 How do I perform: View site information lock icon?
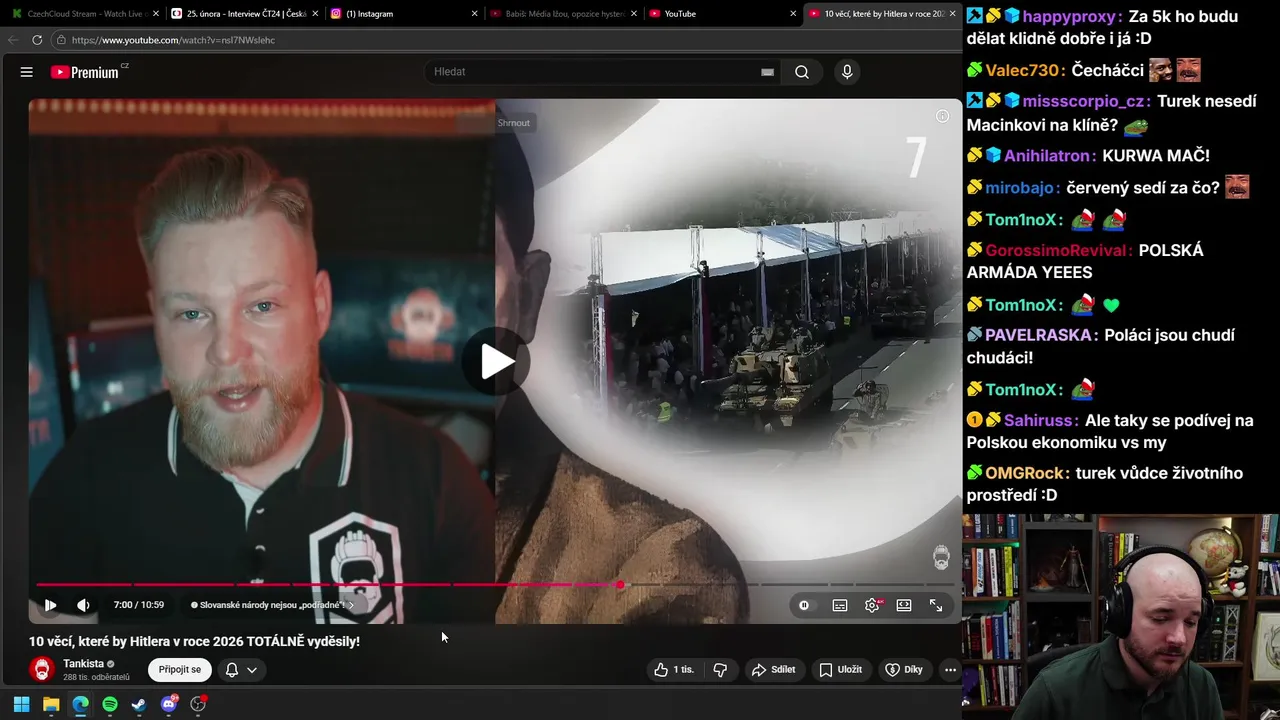pyautogui.click(x=61, y=40)
